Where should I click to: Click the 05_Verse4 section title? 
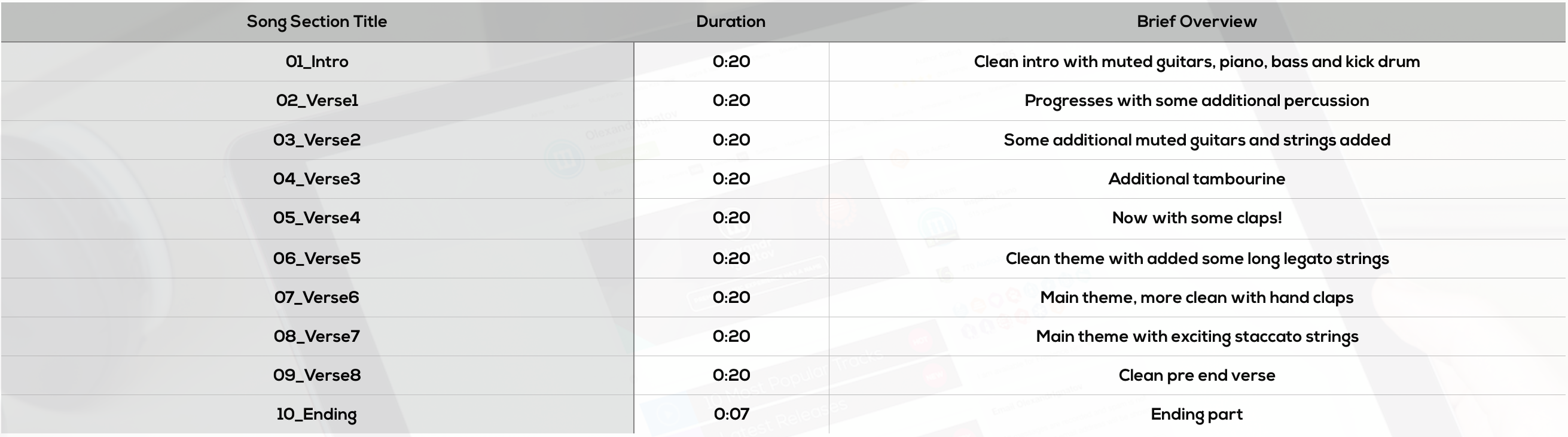[316, 218]
